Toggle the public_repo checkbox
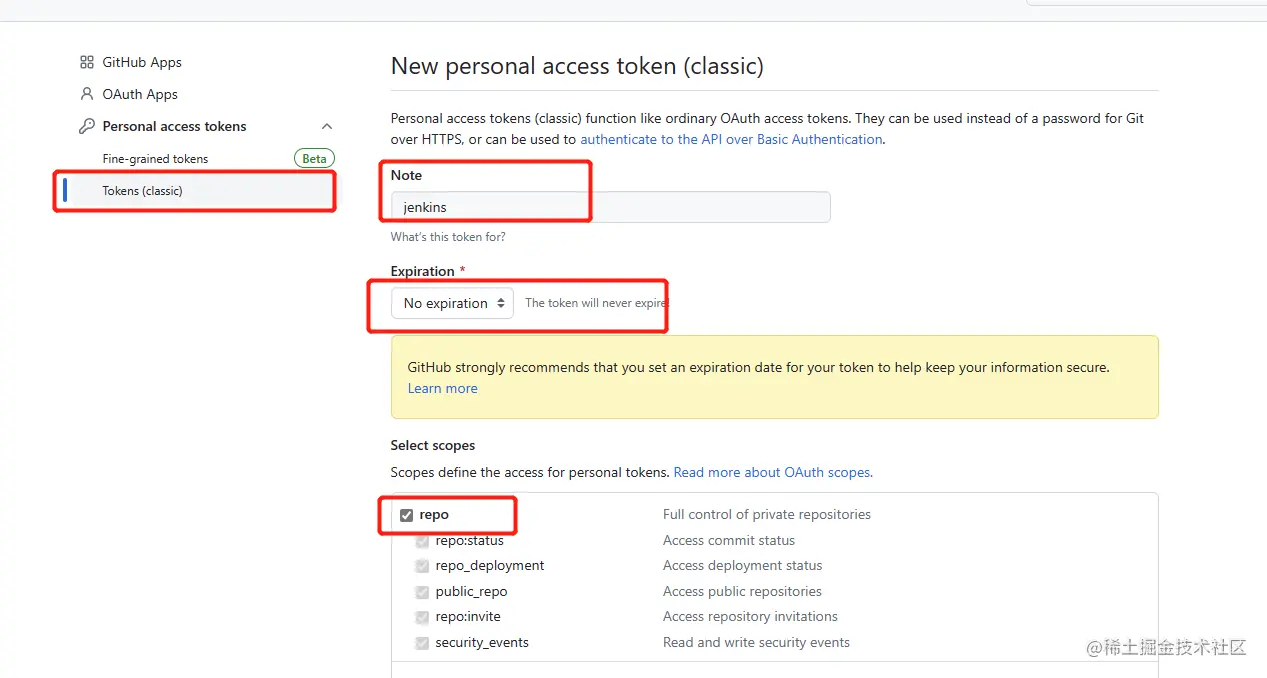Image resolution: width=1267 pixels, height=678 pixels. pyautogui.click(x=422, y=592)
